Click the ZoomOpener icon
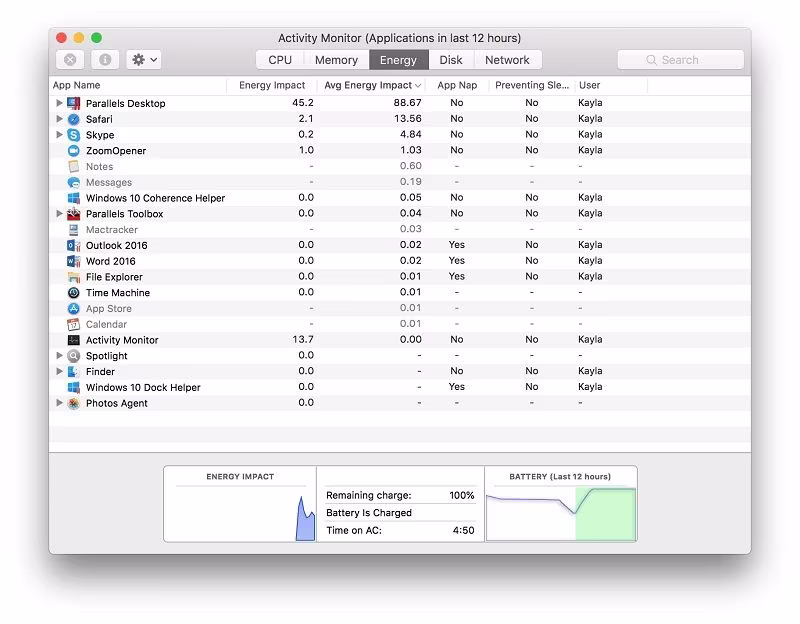This screenshot has height=624, width=800. coord(73,151)
